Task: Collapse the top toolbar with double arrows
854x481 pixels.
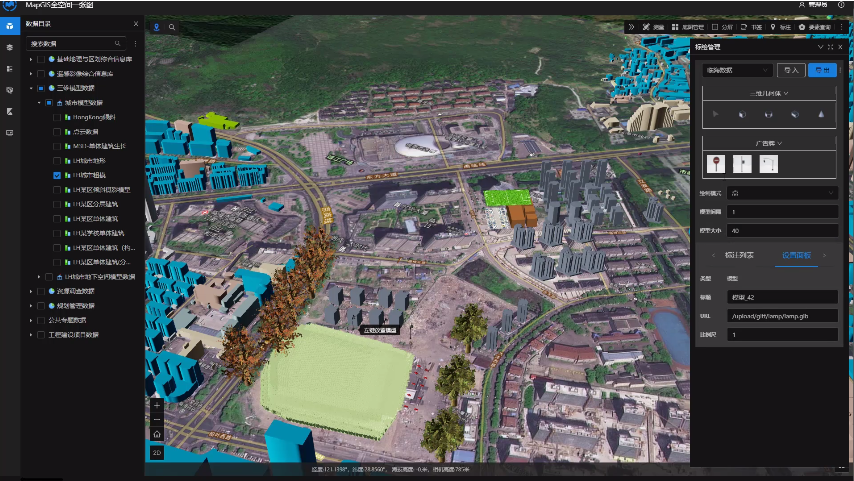Action: pos(631,27)
